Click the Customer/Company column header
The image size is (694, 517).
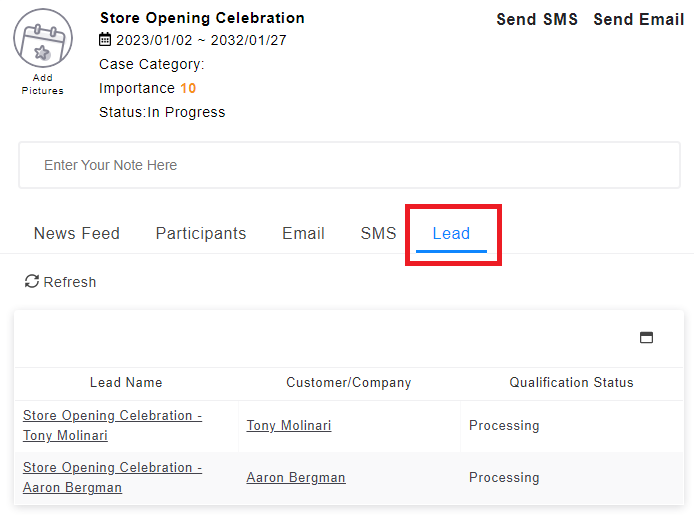click(349, 383)
